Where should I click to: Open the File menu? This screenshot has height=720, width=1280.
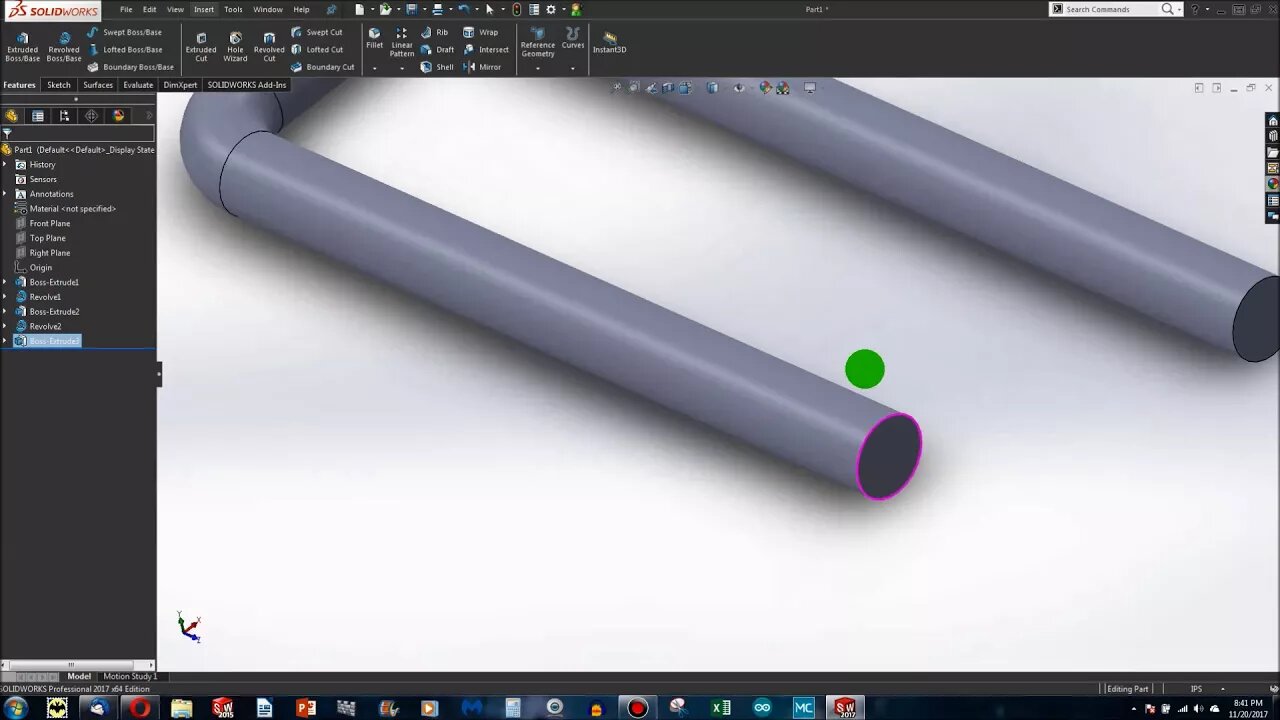click(126, 9)
